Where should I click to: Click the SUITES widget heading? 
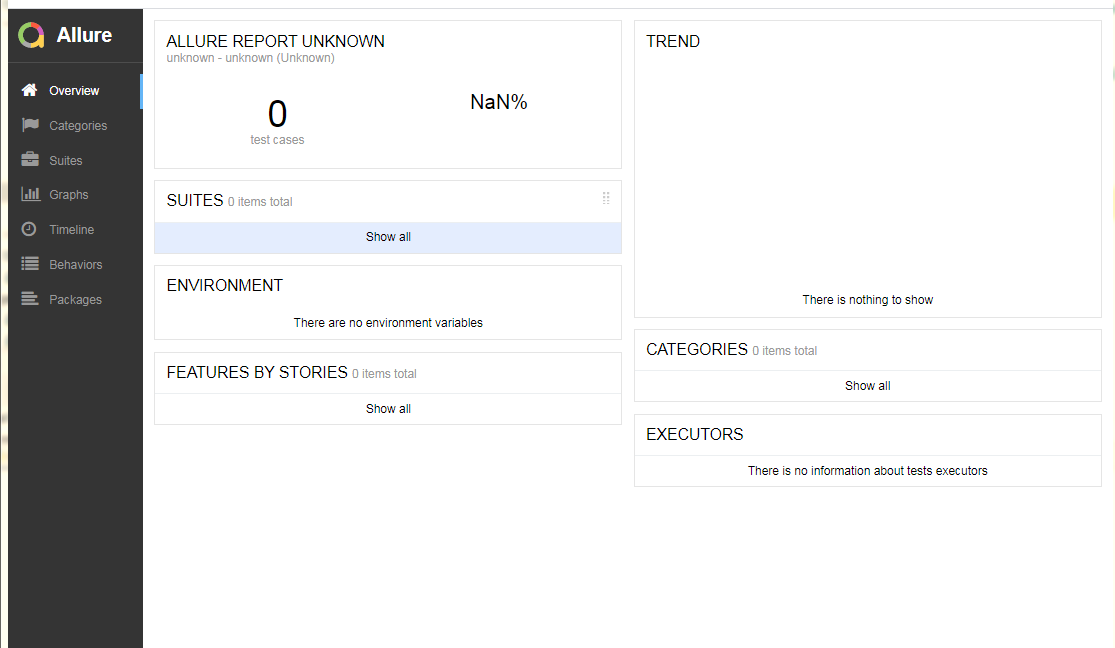point(195,201)
